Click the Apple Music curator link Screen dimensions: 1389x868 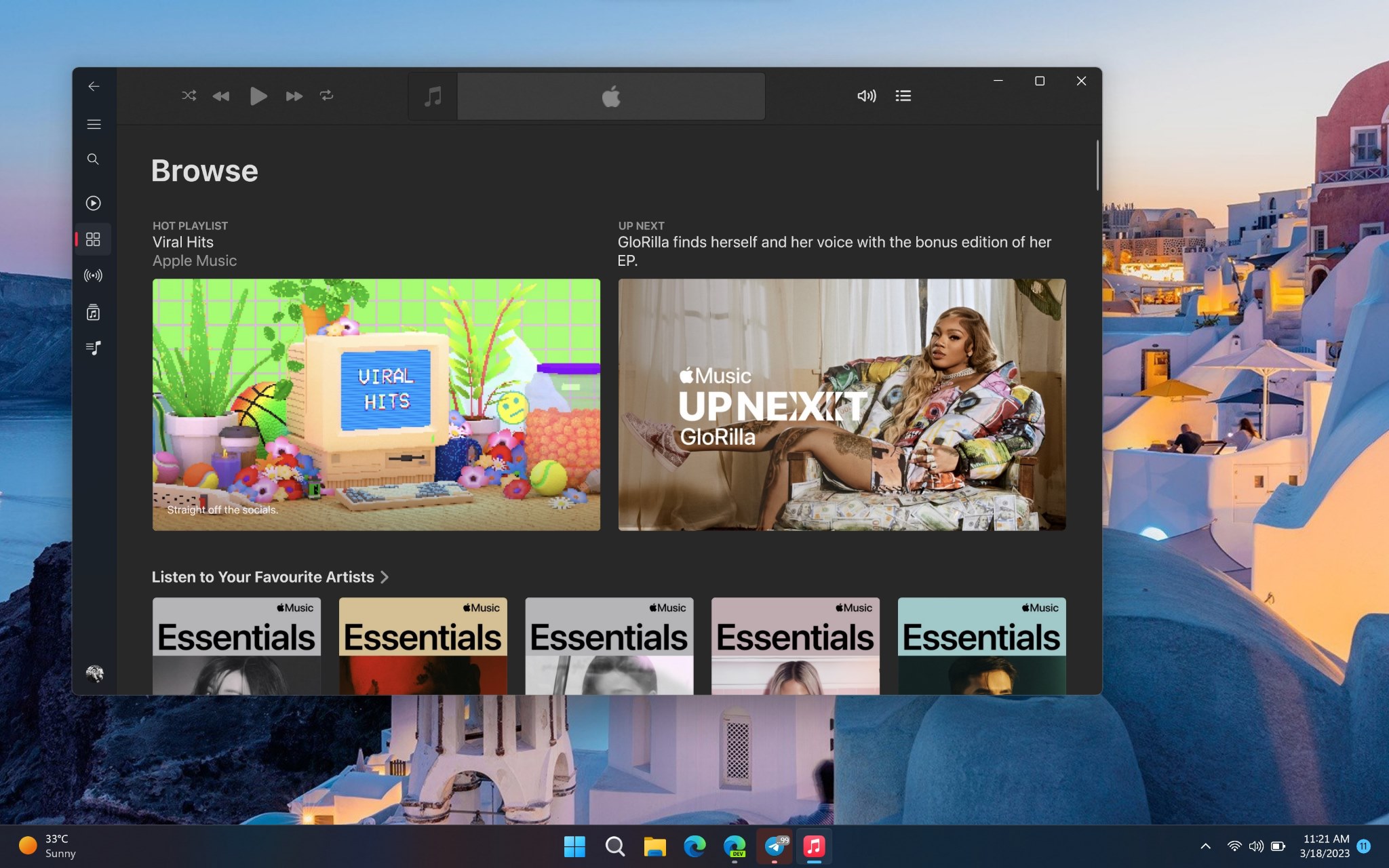[x=195, y=260]
